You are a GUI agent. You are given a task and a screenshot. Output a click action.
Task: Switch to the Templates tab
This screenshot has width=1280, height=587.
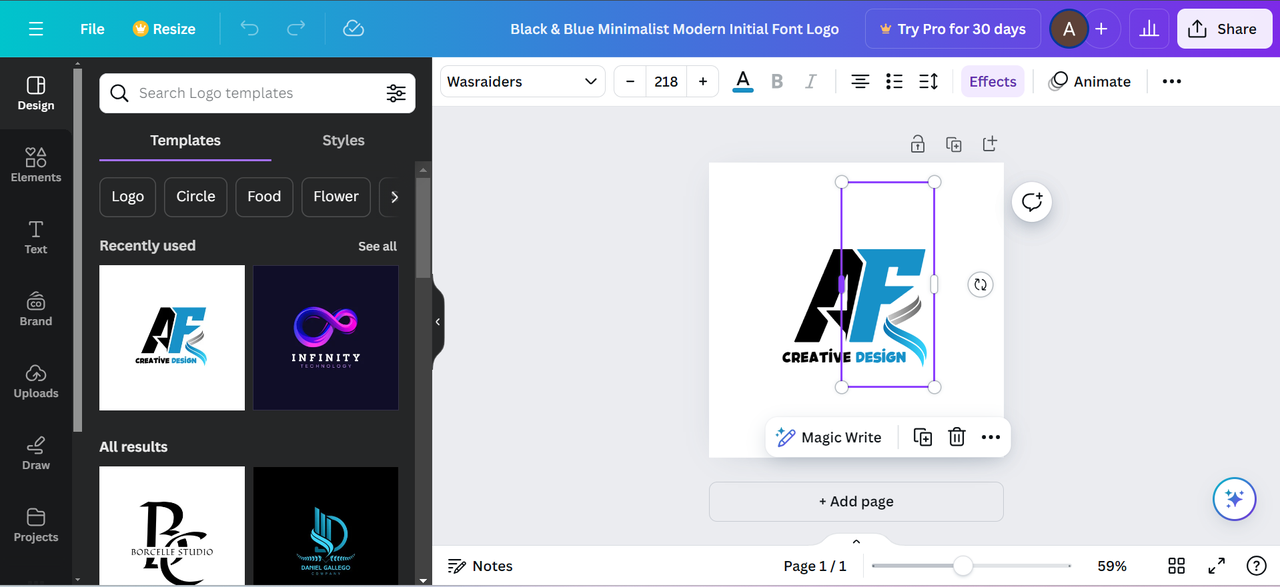tap(185, 141)
